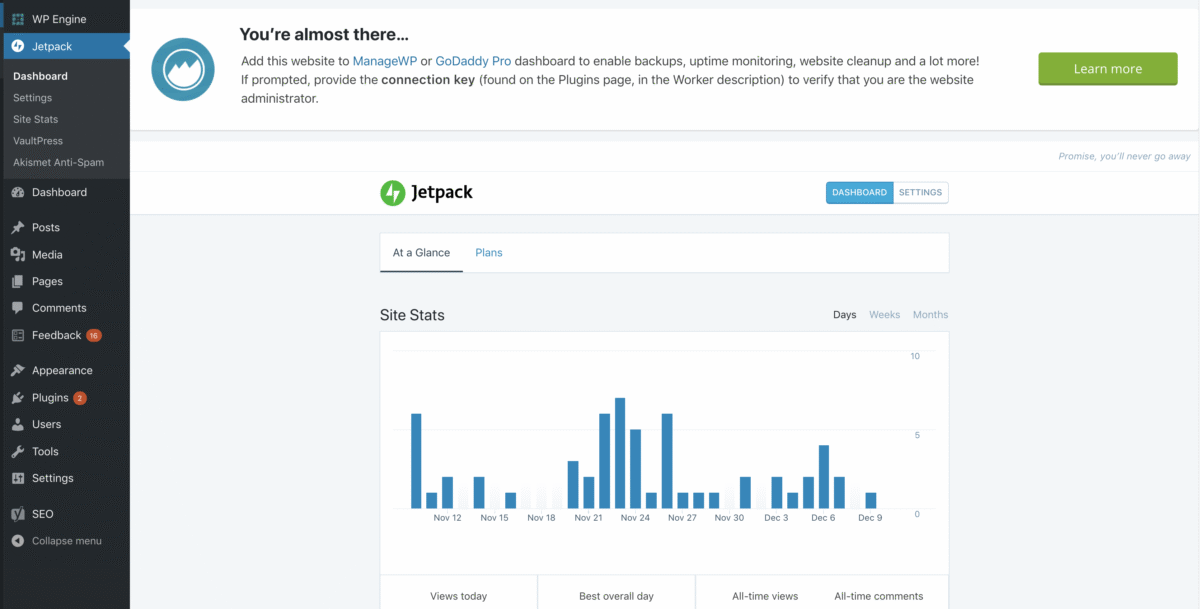Click the Appearance paintbrush icon
Image resolution: width=1200 pixels, height=609 pixels.
click(x=18, y=371)
